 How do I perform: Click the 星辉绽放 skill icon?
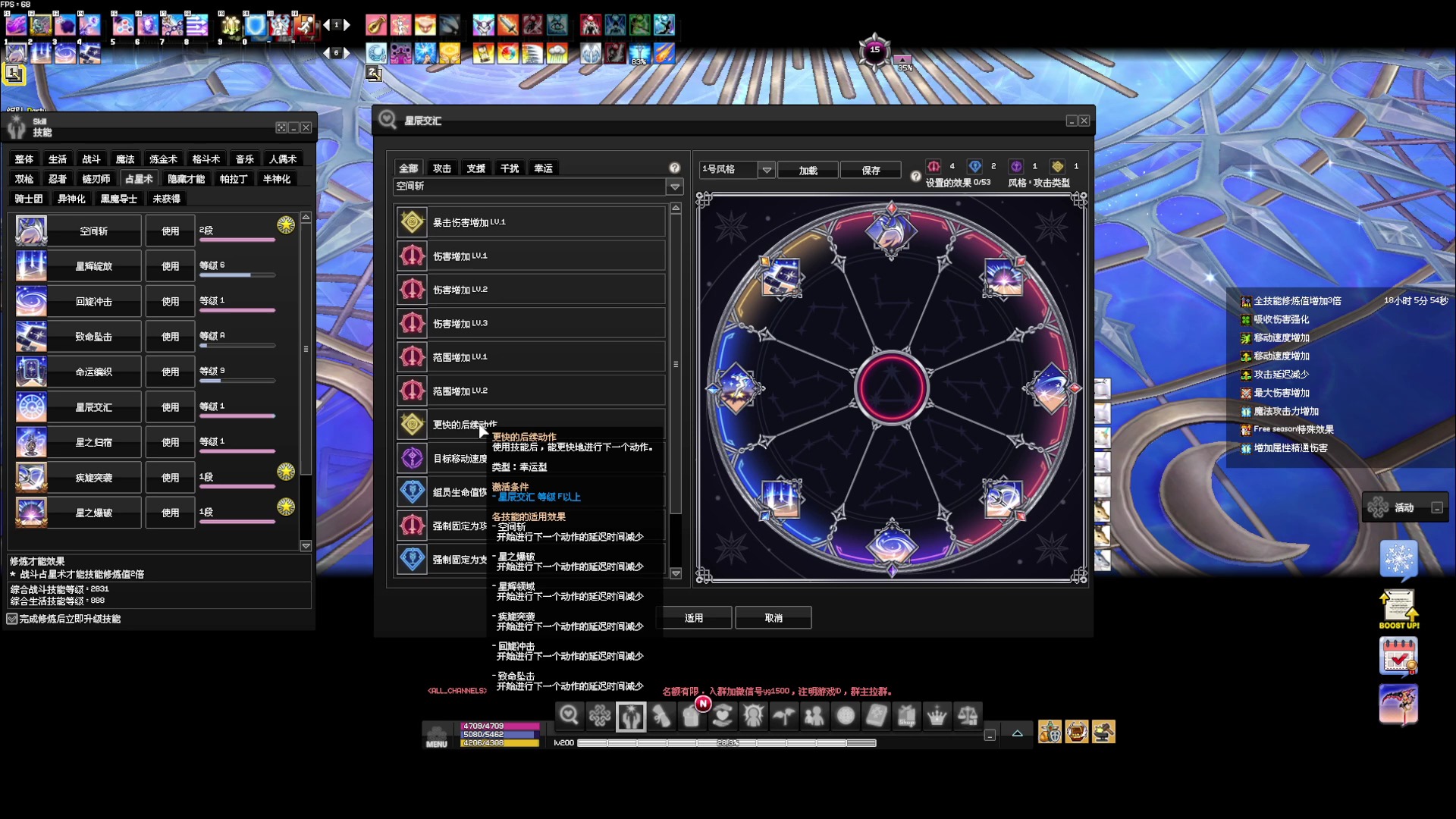click(31, 266)
